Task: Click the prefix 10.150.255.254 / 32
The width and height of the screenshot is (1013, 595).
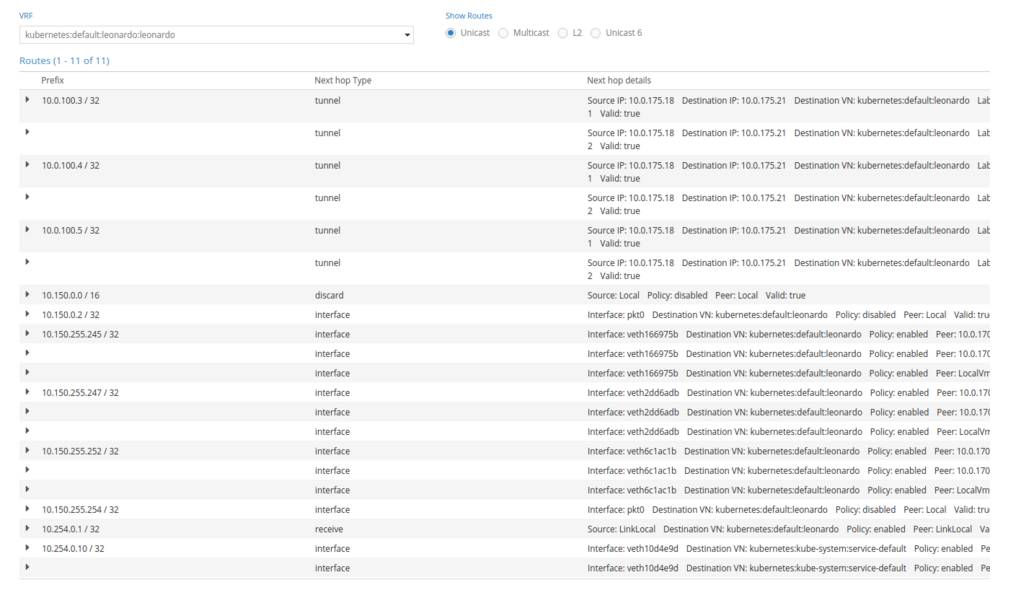Action: (x=80, y=510)
